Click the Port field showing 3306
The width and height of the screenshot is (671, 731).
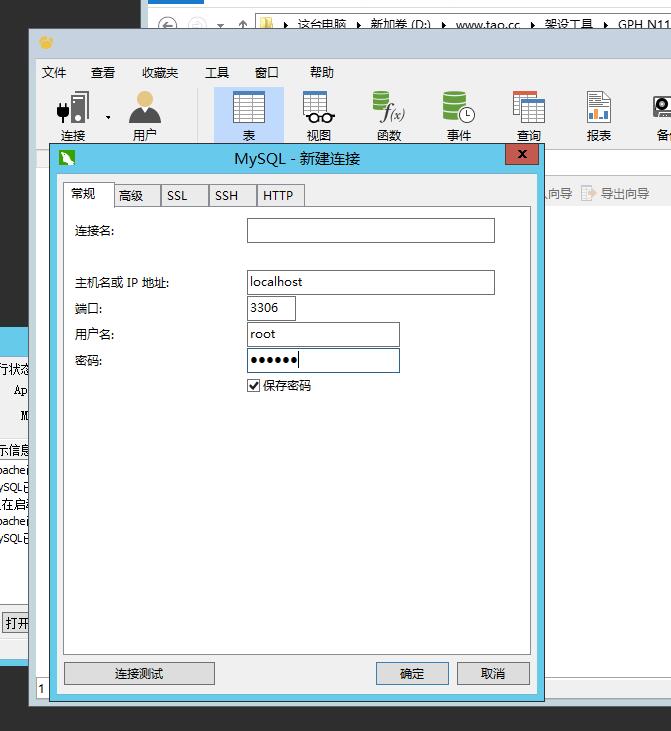tap(271, 308)
